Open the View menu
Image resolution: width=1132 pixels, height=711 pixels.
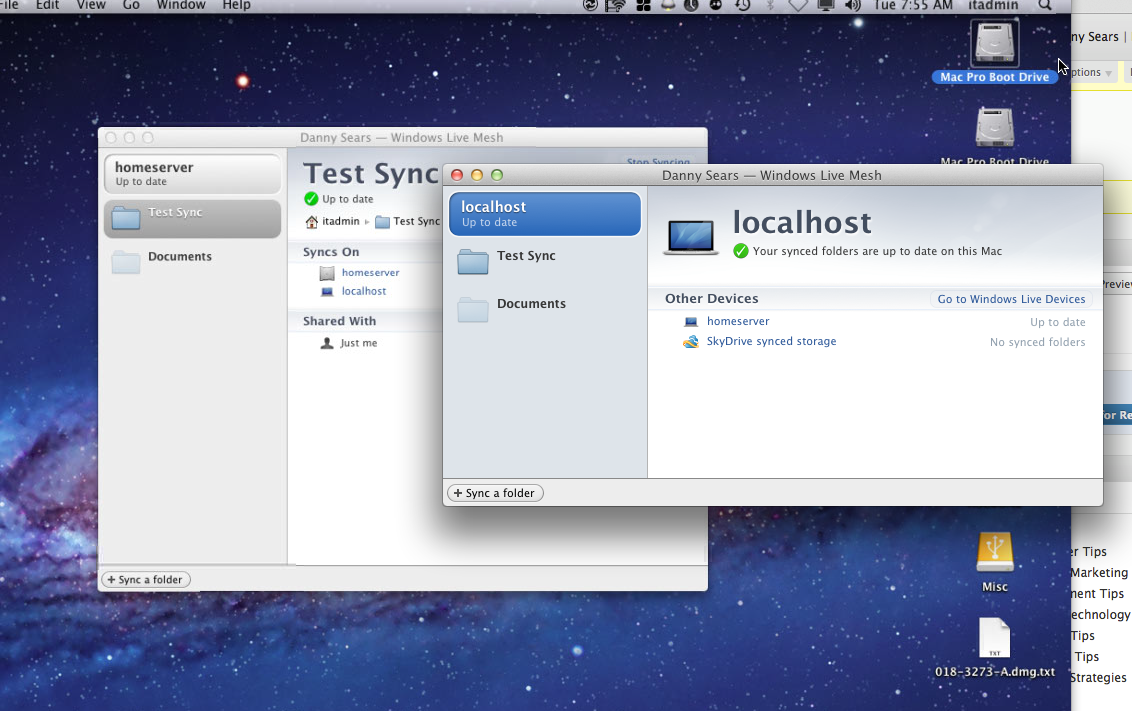(91, 5)
